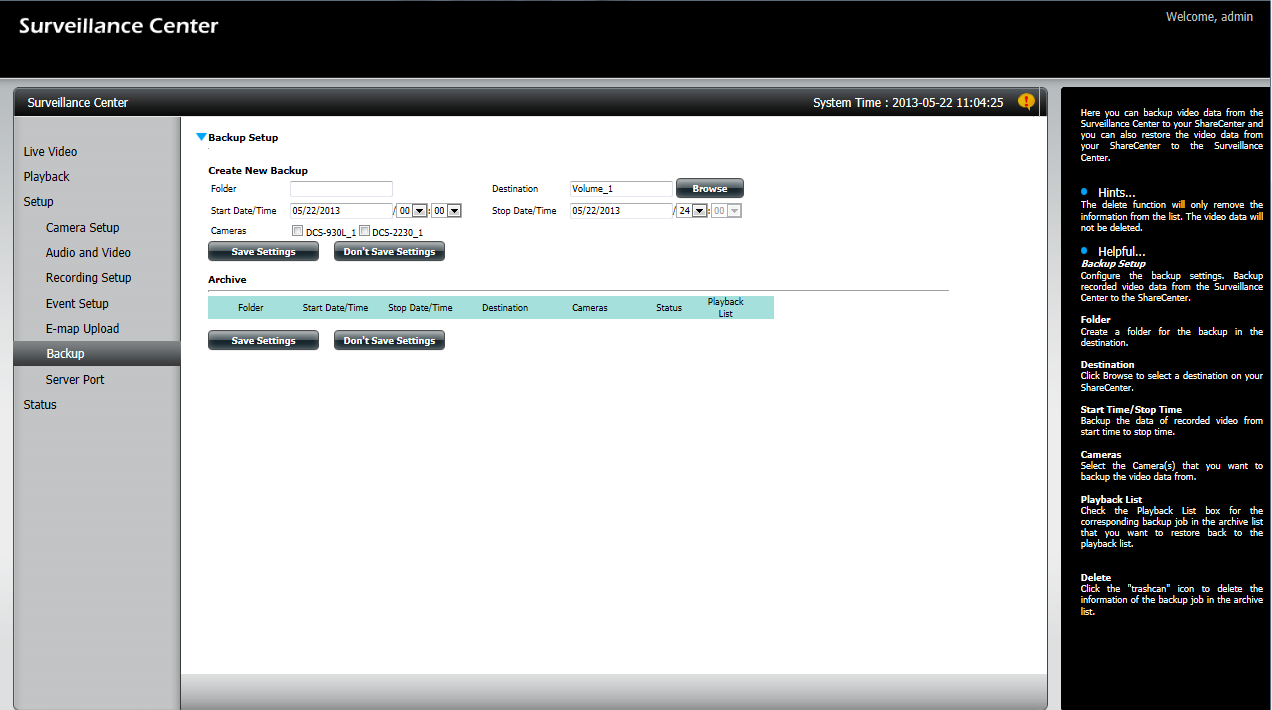Click the Start Date text field
1272x710 pixels.
pyautogui.click(x=341, y=211)
